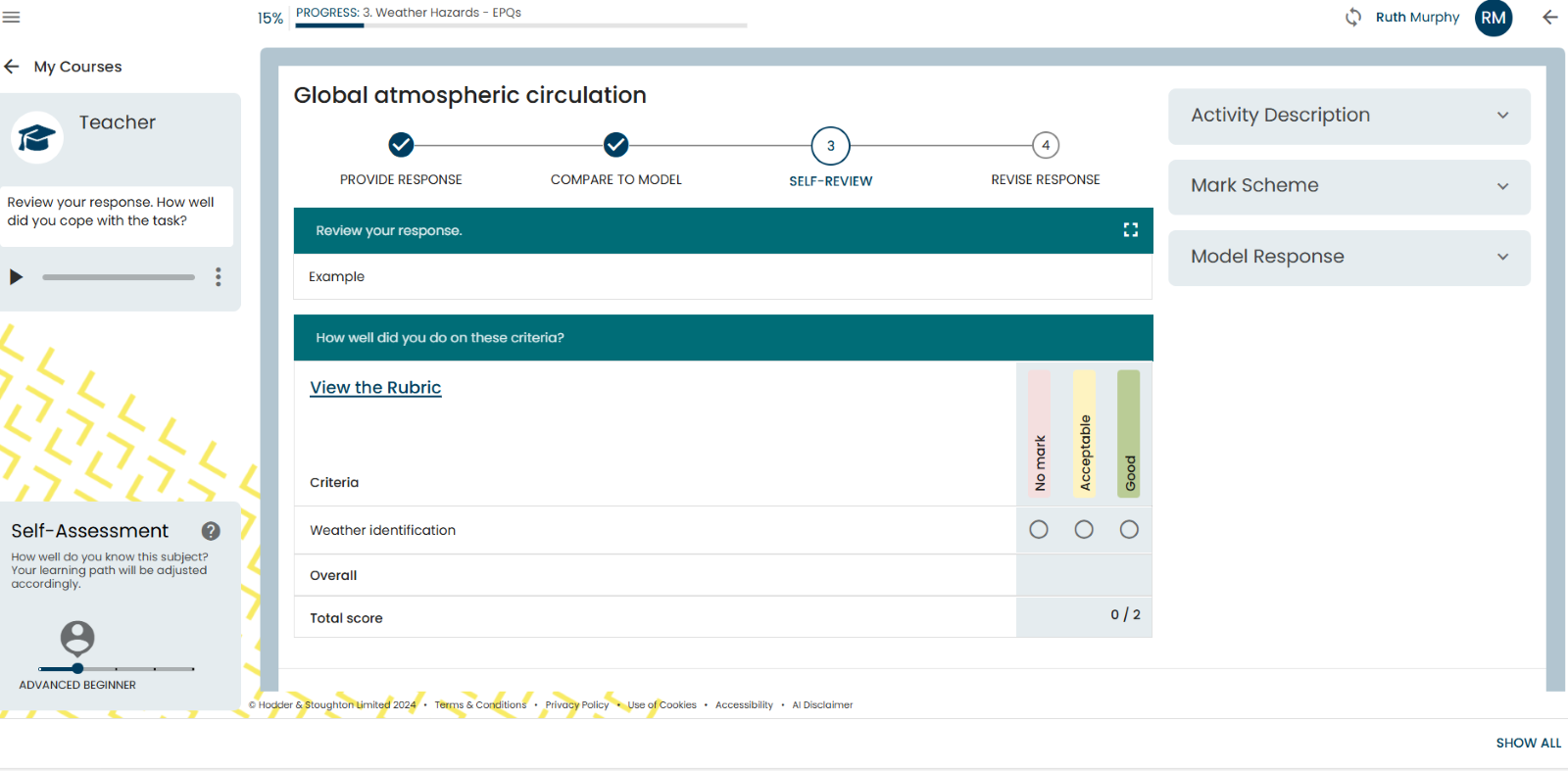The width and height of the screenshot is (1568, 771).
Task: Click the Self-Review step label
Action: click(831, 181)
